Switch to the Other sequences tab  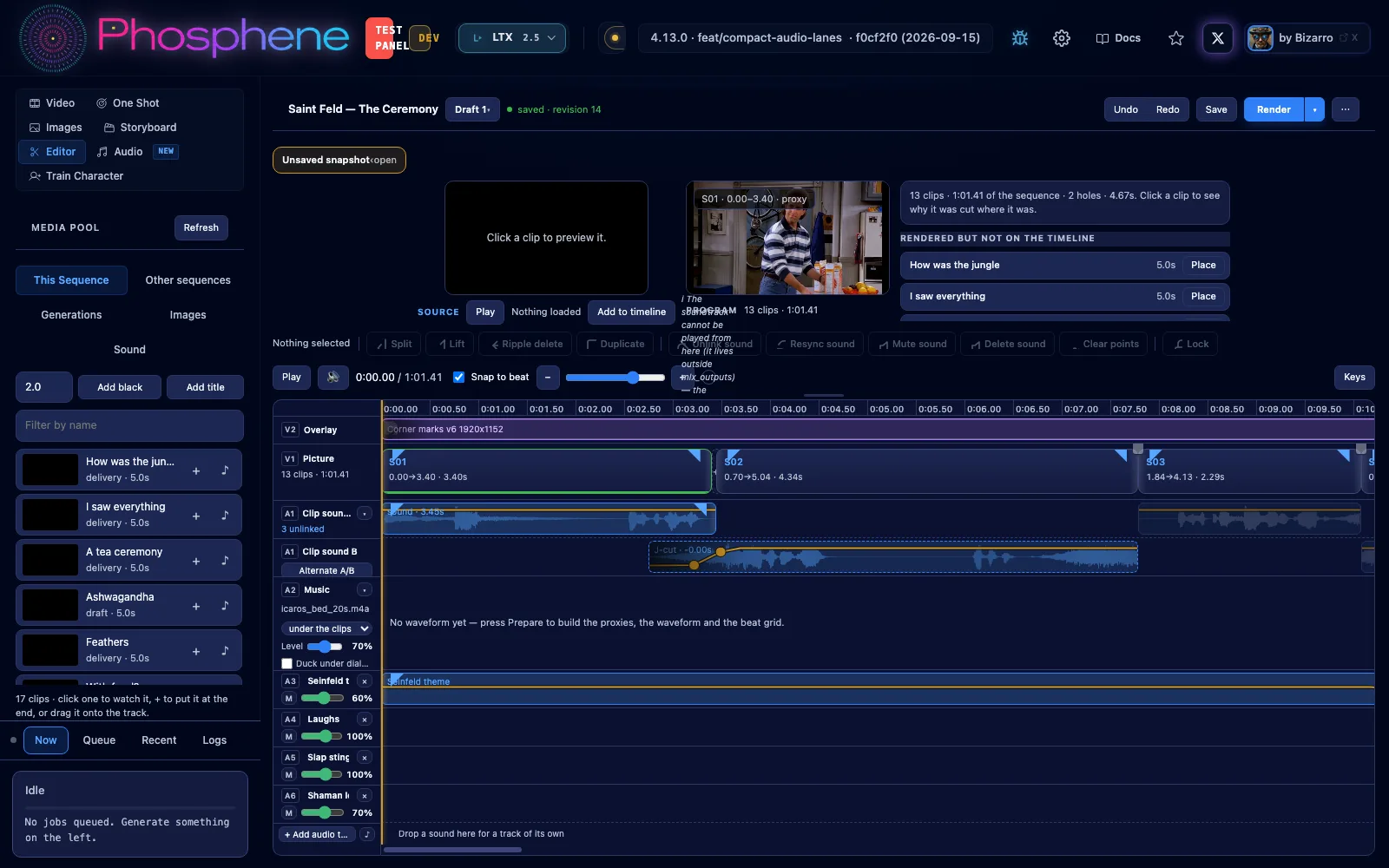coord(188,280)
